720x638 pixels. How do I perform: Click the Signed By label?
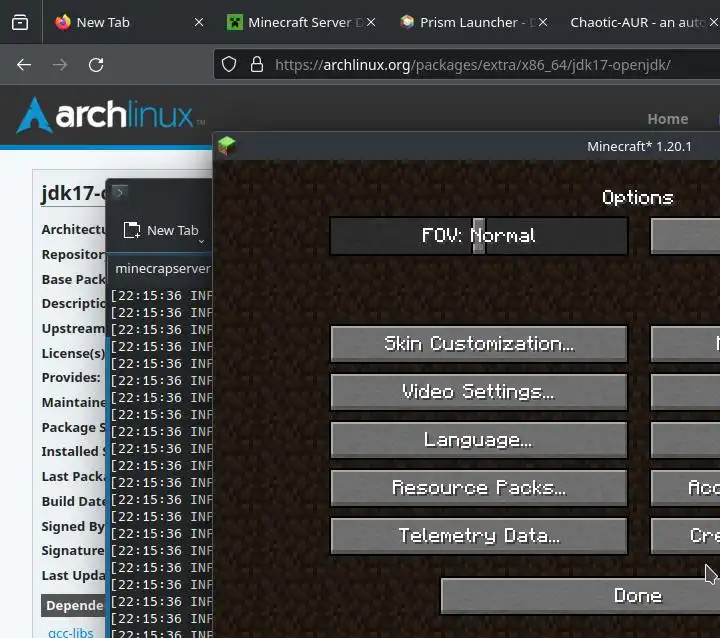click(x=73, y=526)
